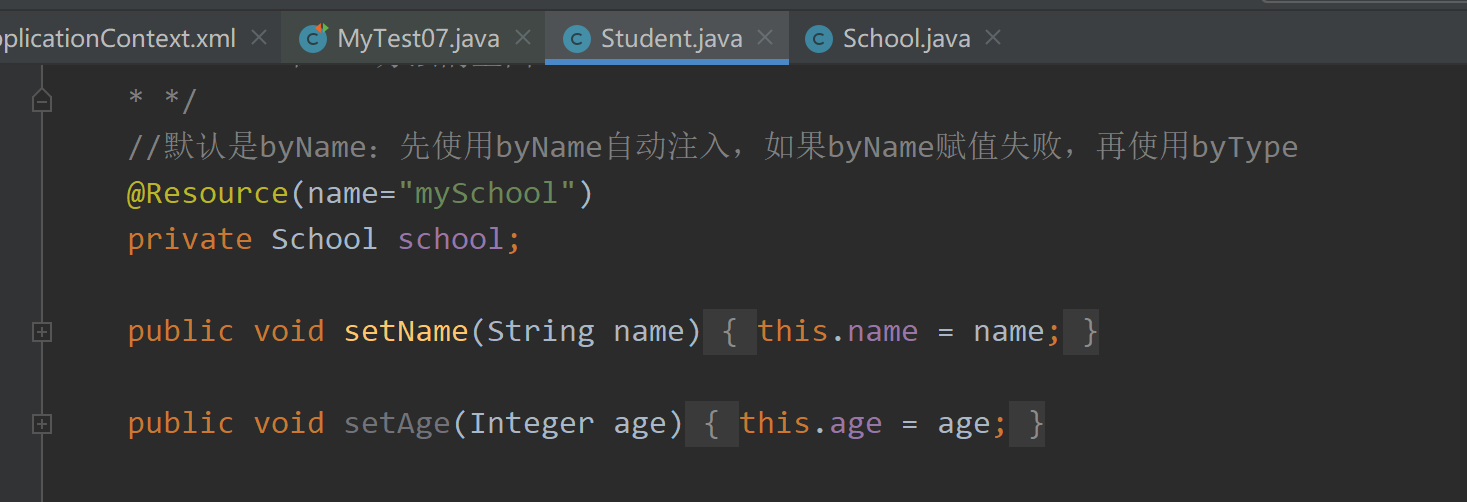Click the folded closing brace of setAge
This screenshot has width=1467, height=502.
1035,424
